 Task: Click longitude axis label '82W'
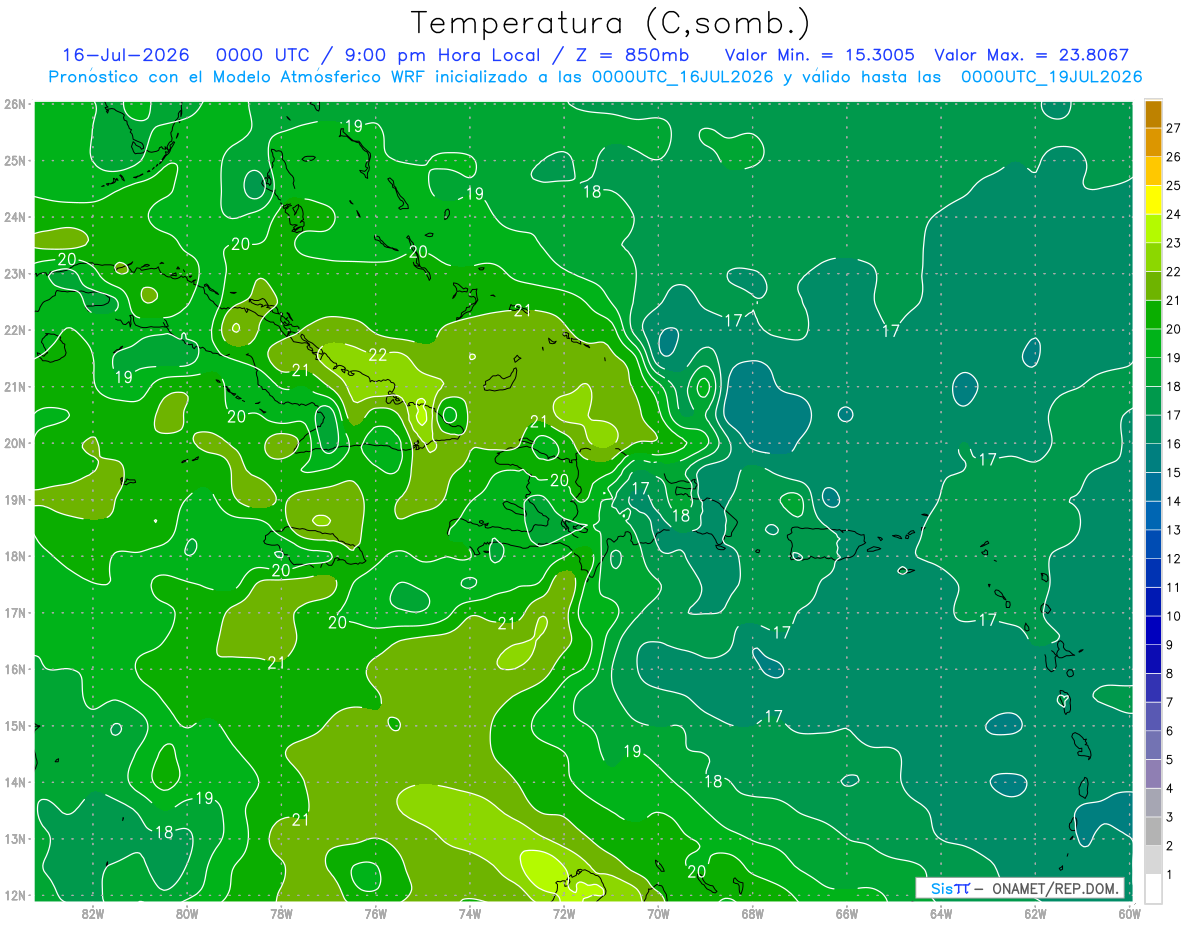pos(93,913)
